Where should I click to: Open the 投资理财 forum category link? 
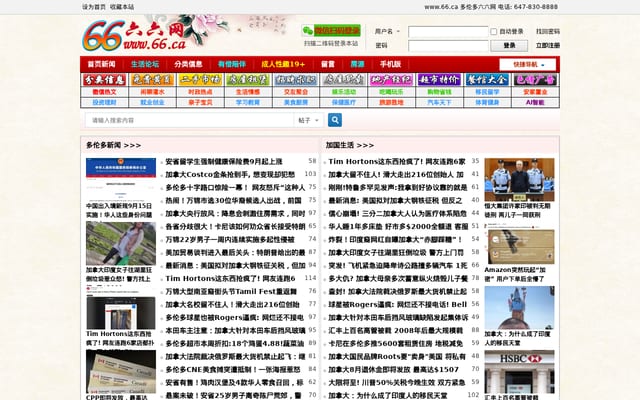point(104,102)
